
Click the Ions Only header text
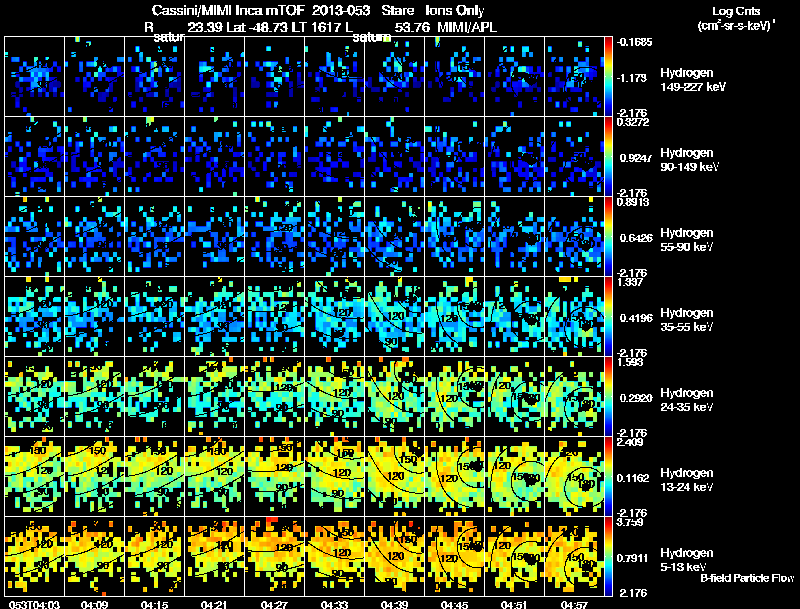pos(455,10)
